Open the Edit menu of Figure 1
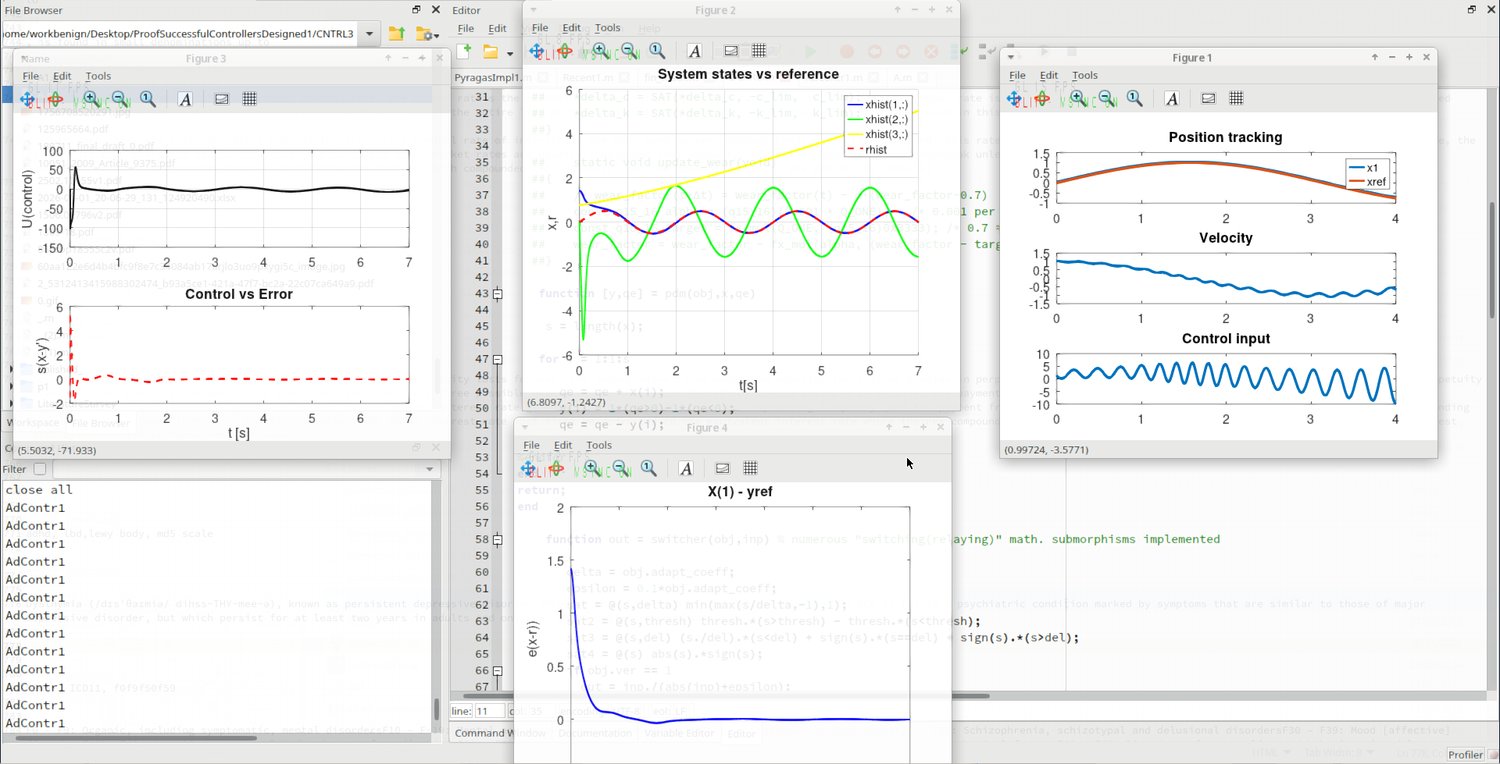The image size is (1500, 764). 1049,75
